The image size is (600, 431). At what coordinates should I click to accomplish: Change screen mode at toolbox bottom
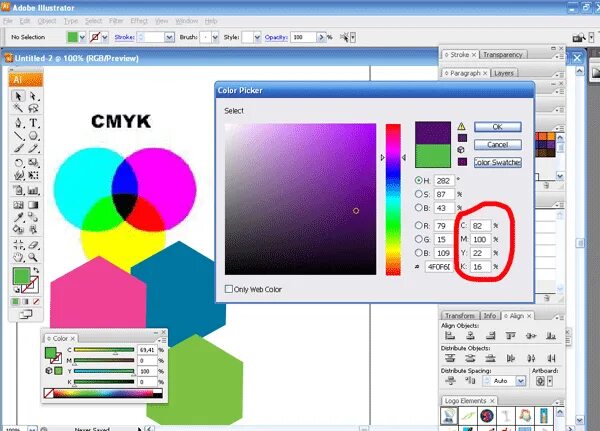point(26,315)
